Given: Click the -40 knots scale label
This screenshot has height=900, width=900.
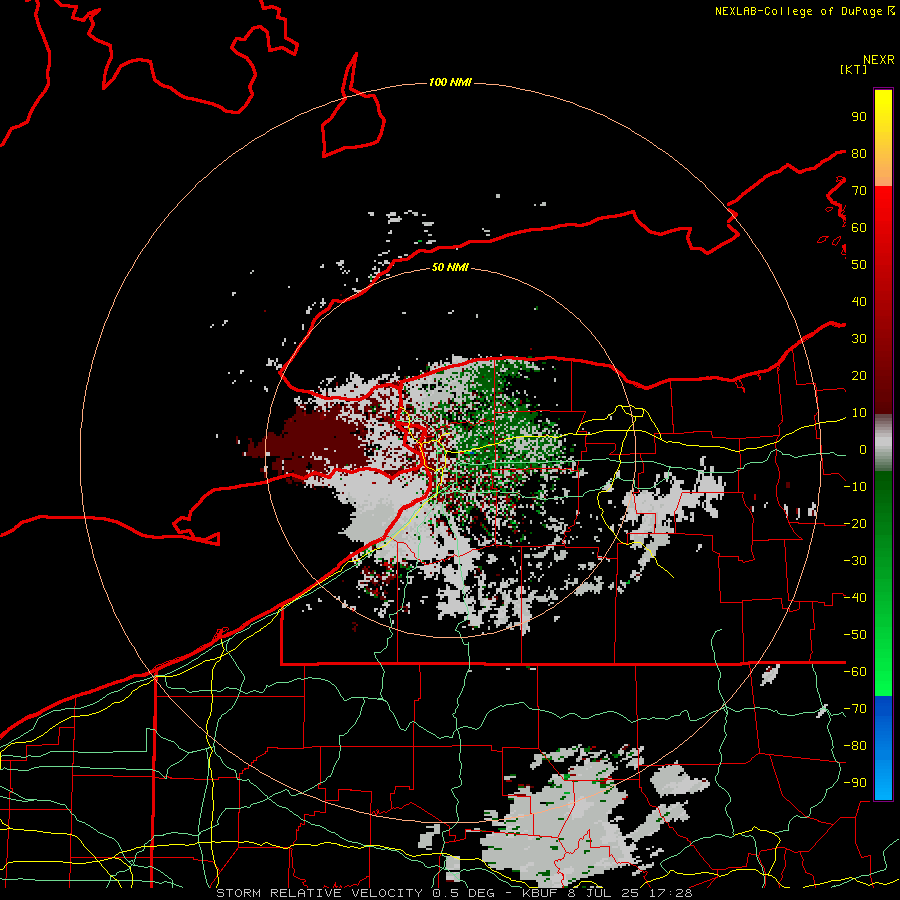Looking at the screenshot, I should pos(855,598).
